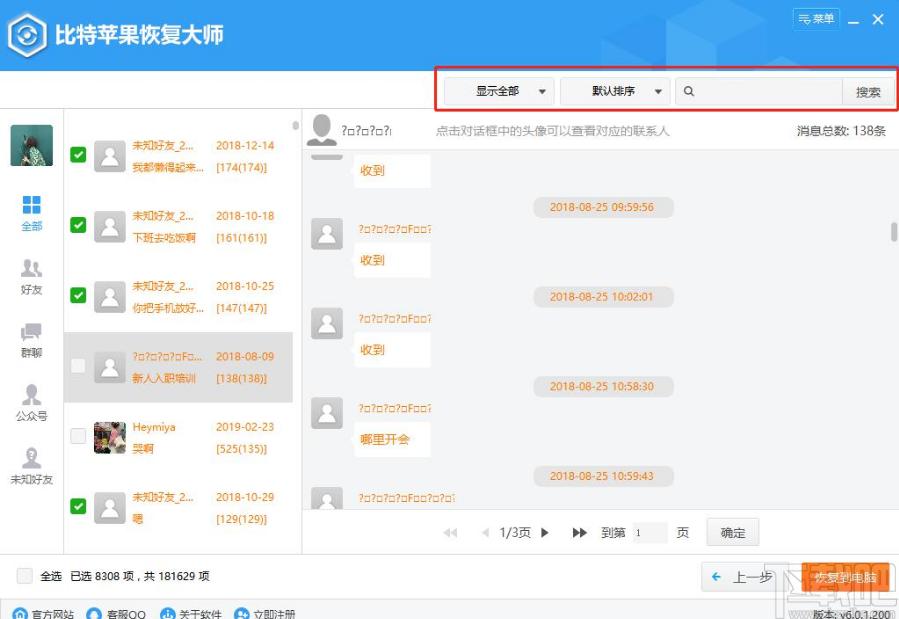899x619 pixels.
Task: Click the user profile avatar in sidebar
Action: [x=32, y=146]
